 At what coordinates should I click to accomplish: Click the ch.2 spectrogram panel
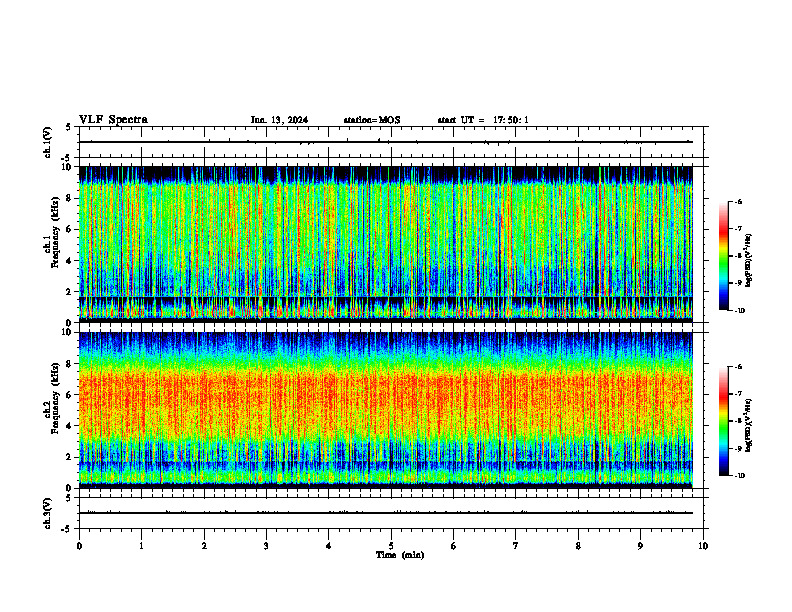pyautogui.click(x=386, y=410)
